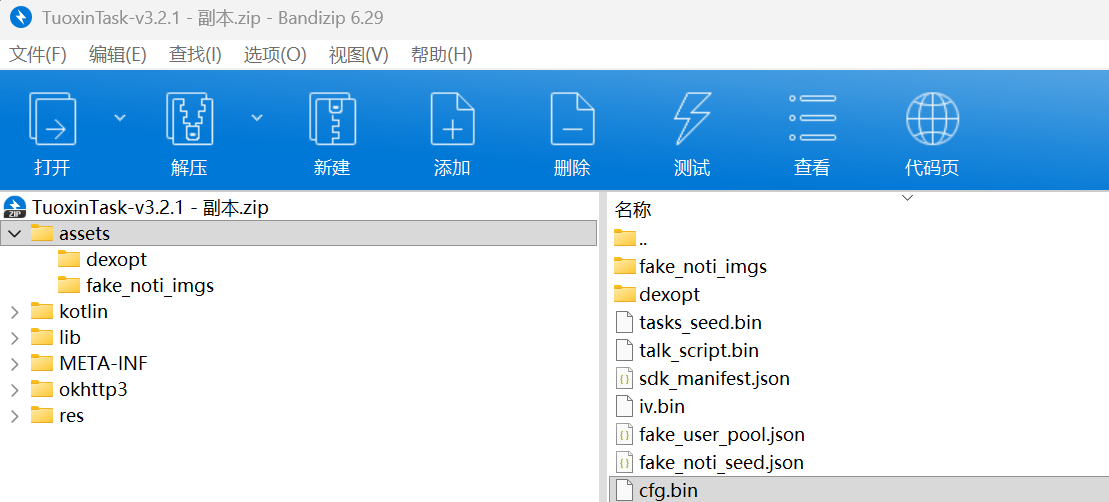1109x502 pixels.
Task: Click the 名称 column header
Action: coord(633,209)
